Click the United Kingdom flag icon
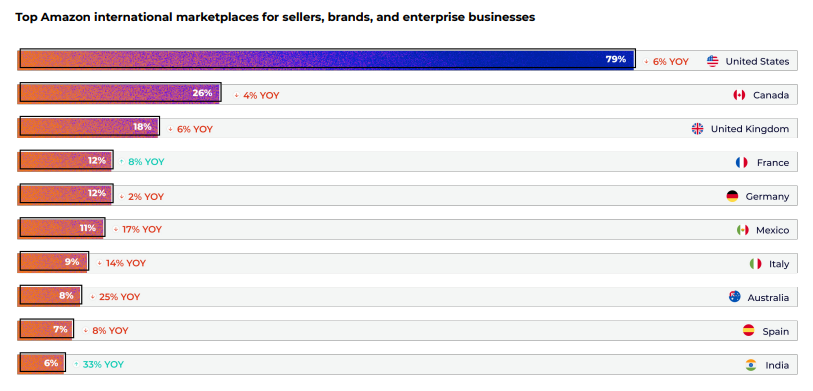Image resolution: width=813 pixels, height=391 pixels. [x=697, y=129]
